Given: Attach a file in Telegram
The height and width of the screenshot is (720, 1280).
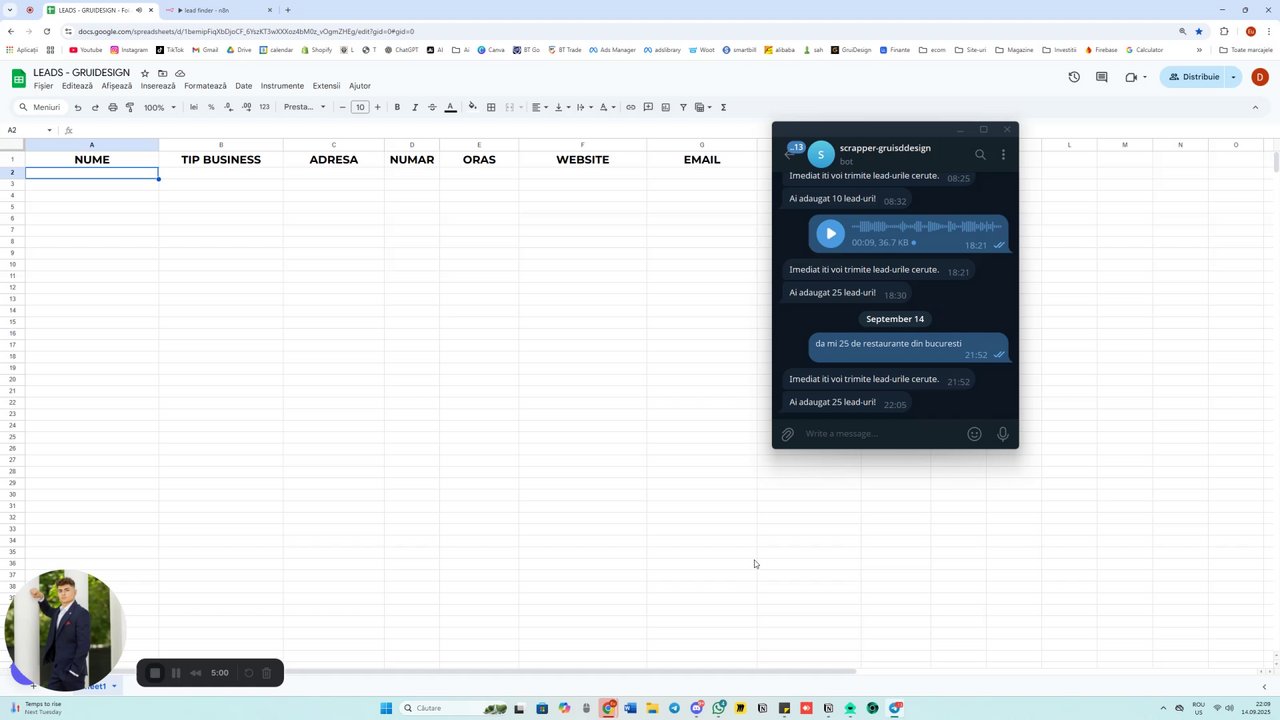Looking at the screenshot, I should [788, 434].
